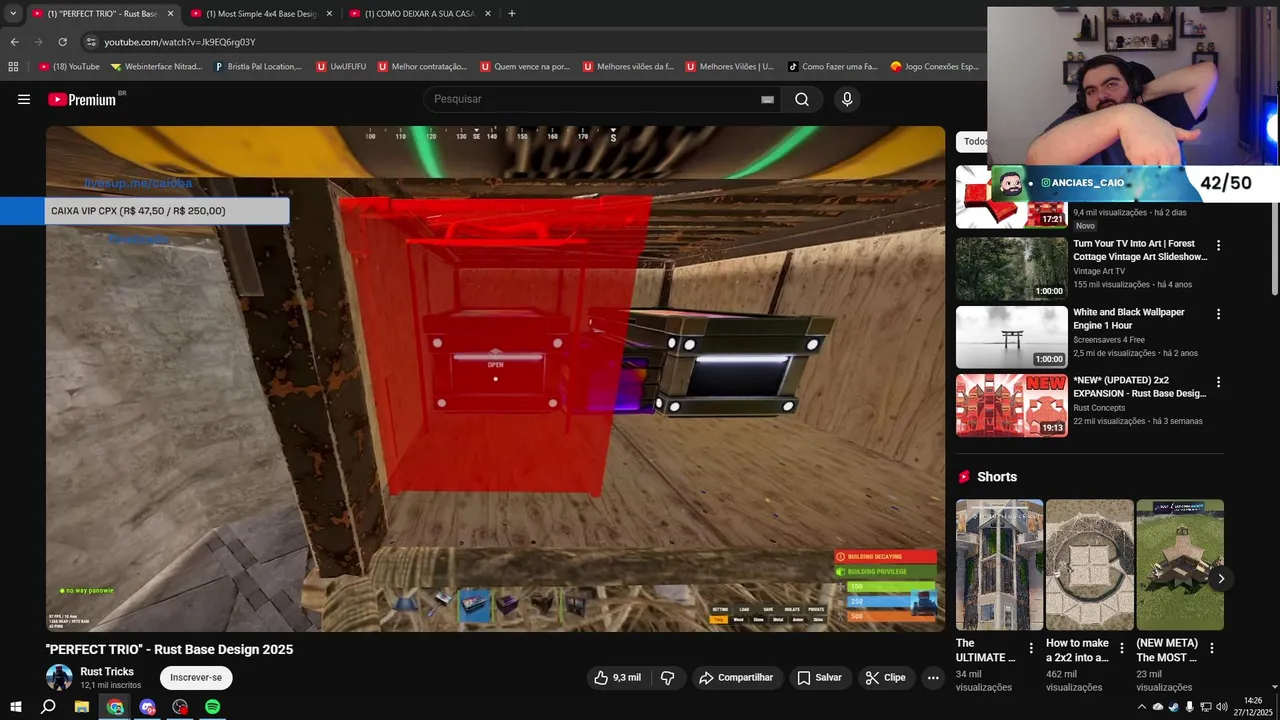Open the Melhor contratação bookmark

click(422, 66)
